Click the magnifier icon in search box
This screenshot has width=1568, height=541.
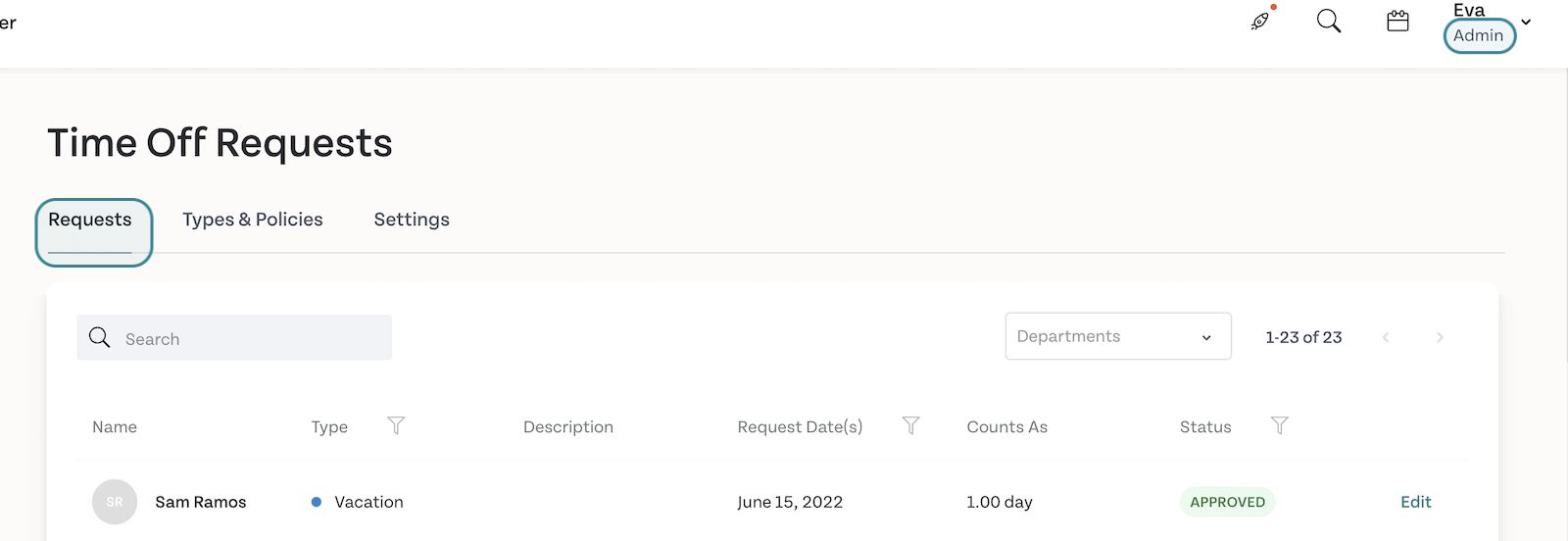point(99,337)
